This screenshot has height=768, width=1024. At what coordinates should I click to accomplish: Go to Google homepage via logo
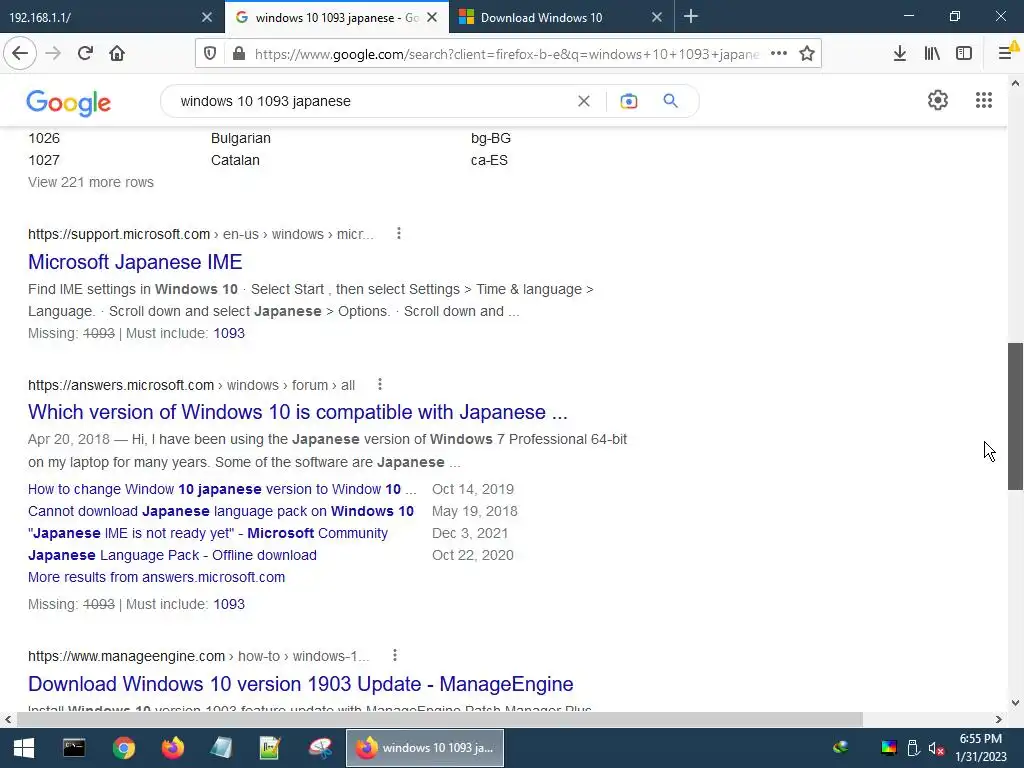(69, 103)
